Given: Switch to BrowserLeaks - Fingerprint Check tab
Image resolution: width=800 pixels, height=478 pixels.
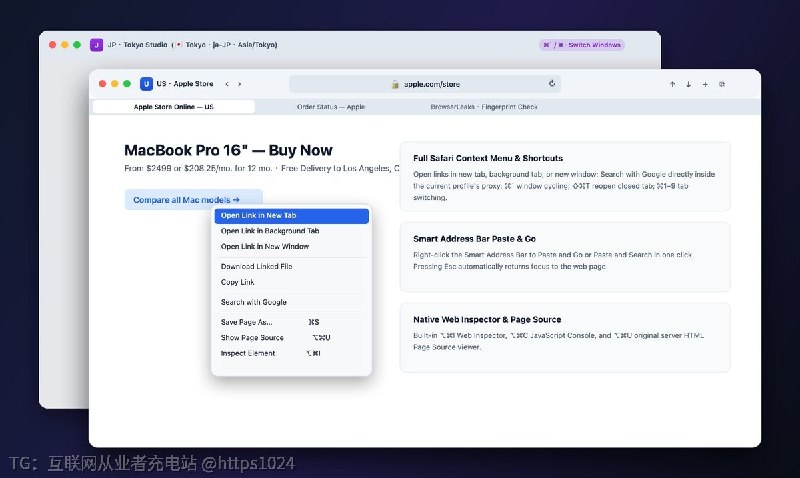Looking at the screenshot, I should coord(484,107).
